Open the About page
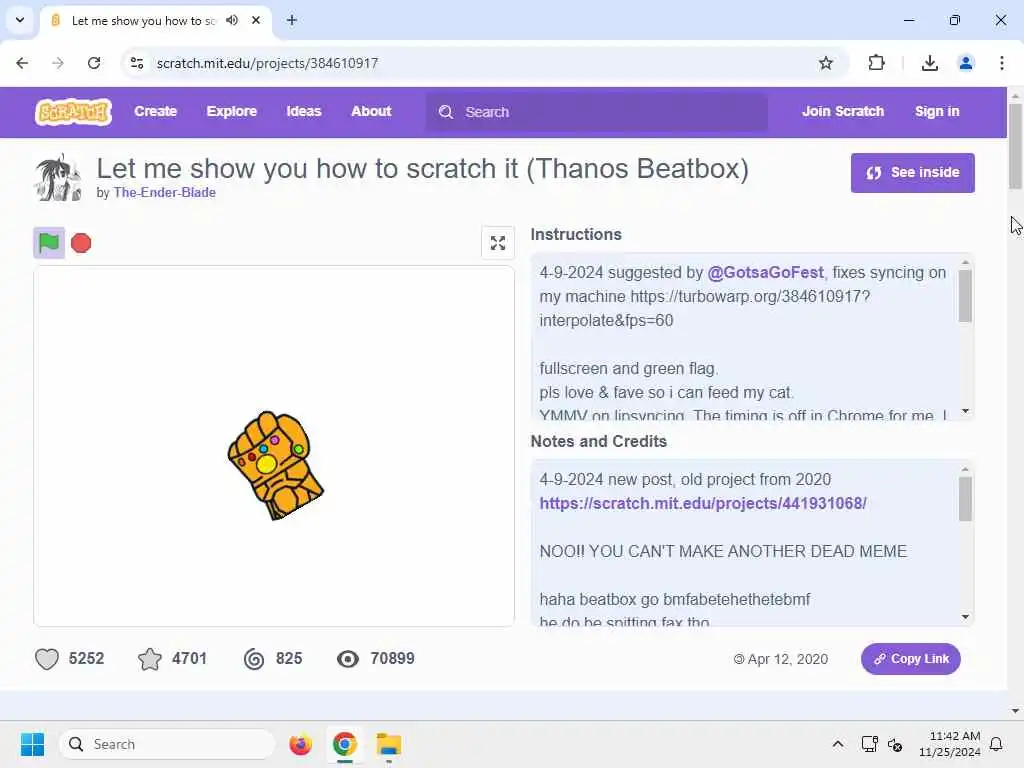The height and width of the screenshot is (768, 1024). (371, 112)
